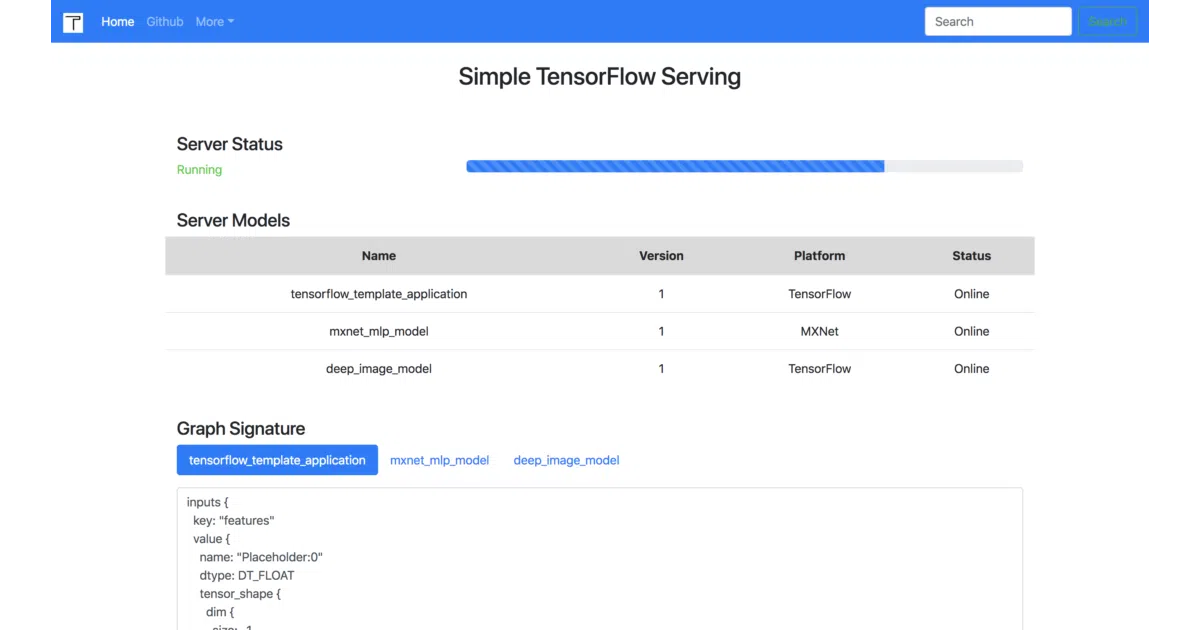
Task: Click deep_image_model in the models table
Action: pos(379,368)
